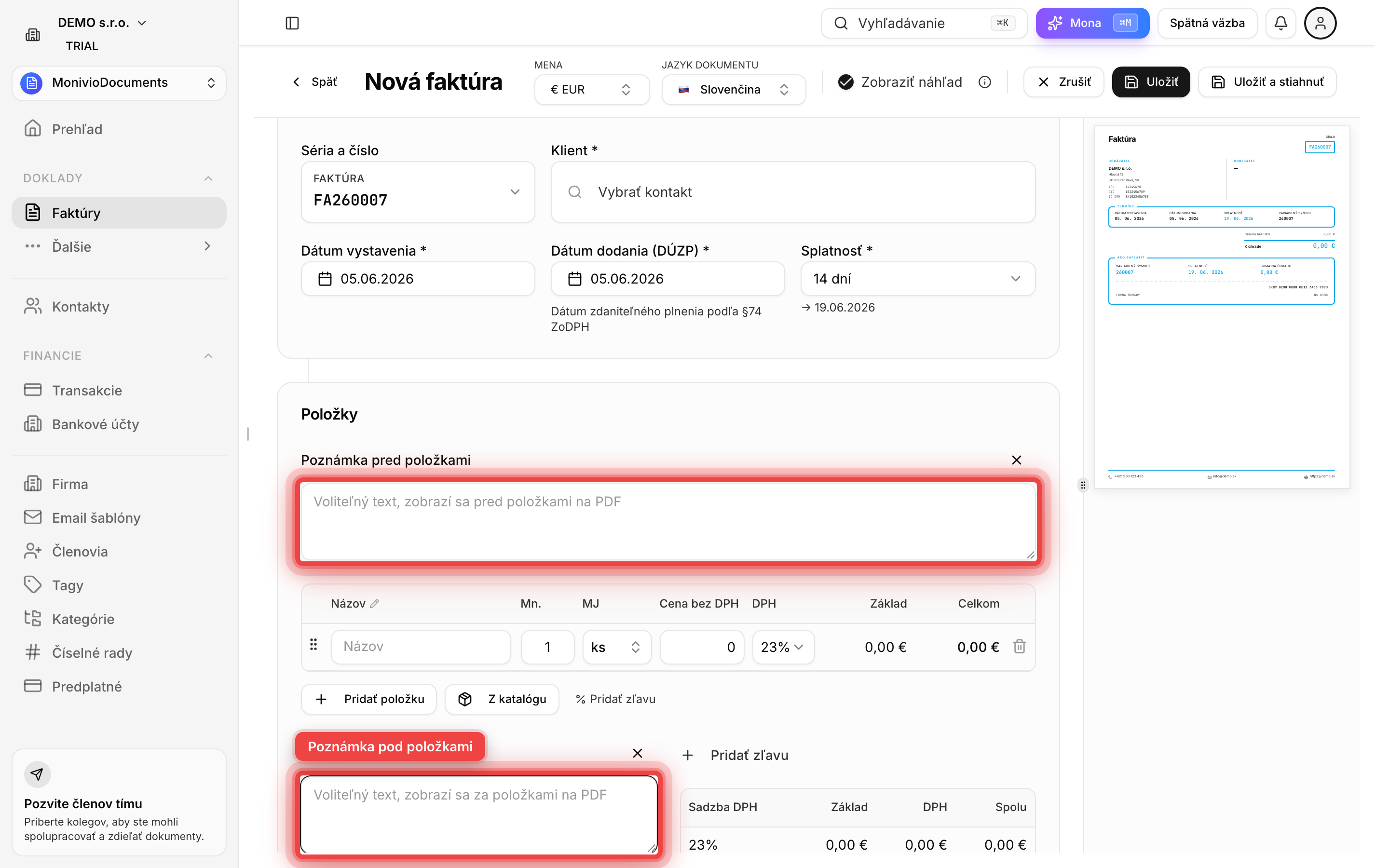Image resolution: width=1389 pixels, height=868 pixels.
Task: Click the Dátum vystavenia date field
Action: 418,279
